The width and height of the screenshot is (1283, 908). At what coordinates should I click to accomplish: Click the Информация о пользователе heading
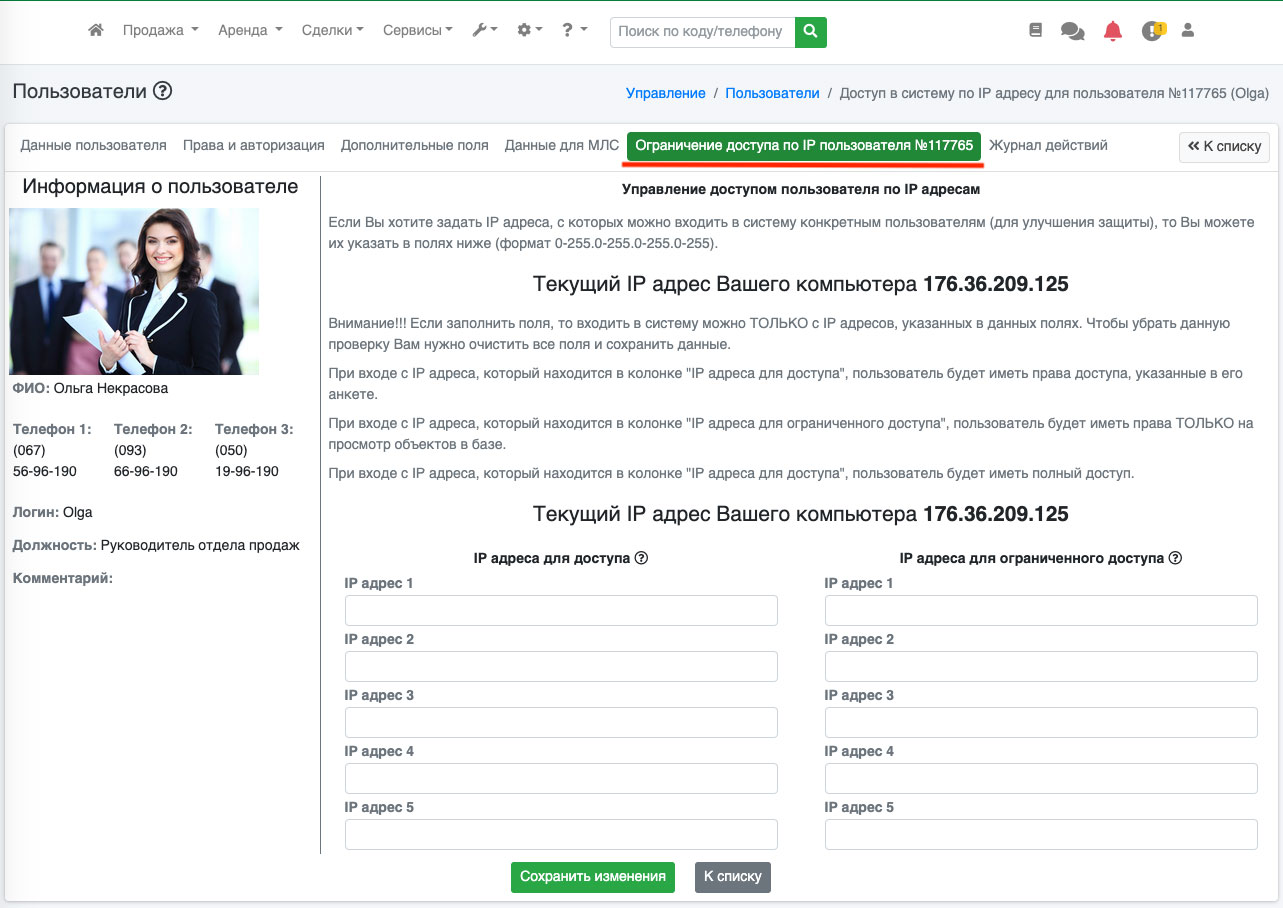[x=161, y=187]
